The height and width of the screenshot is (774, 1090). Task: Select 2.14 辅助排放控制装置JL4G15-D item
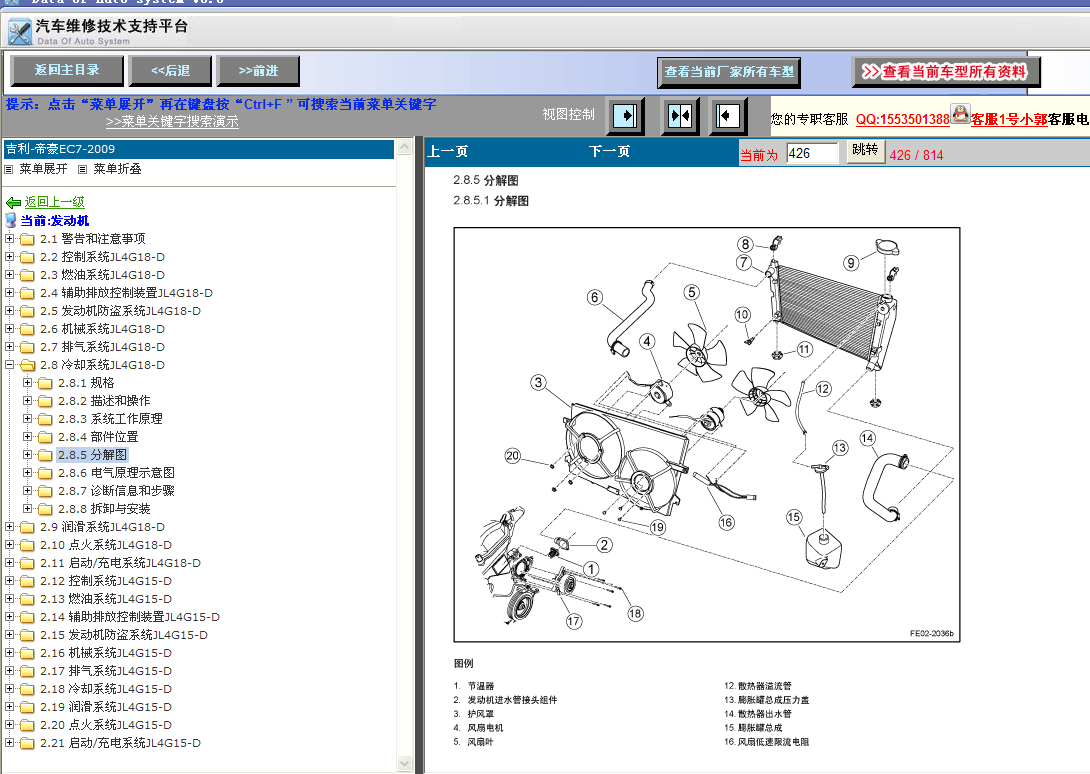tap(130, 617)
